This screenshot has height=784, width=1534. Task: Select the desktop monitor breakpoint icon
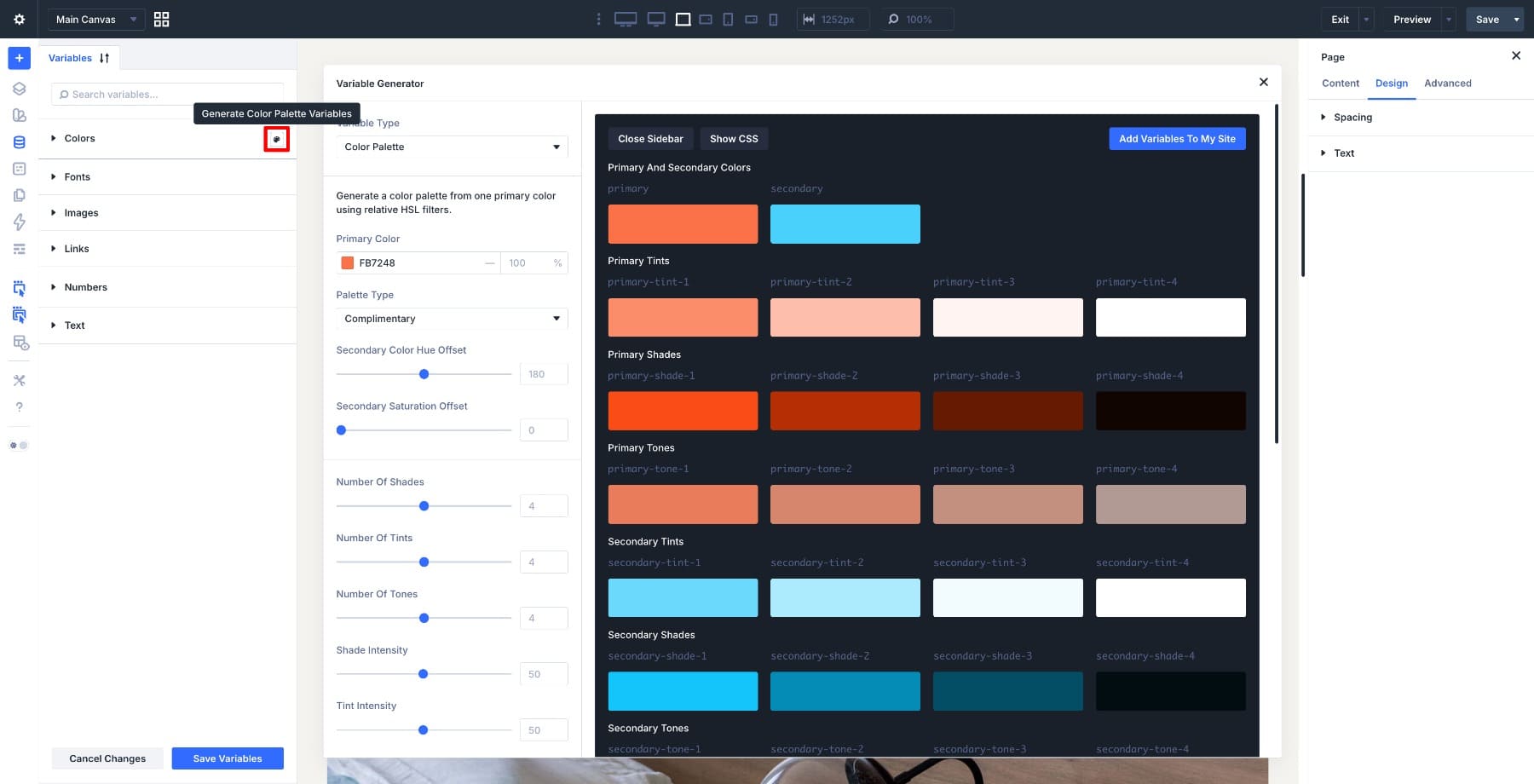coord(656,19)
